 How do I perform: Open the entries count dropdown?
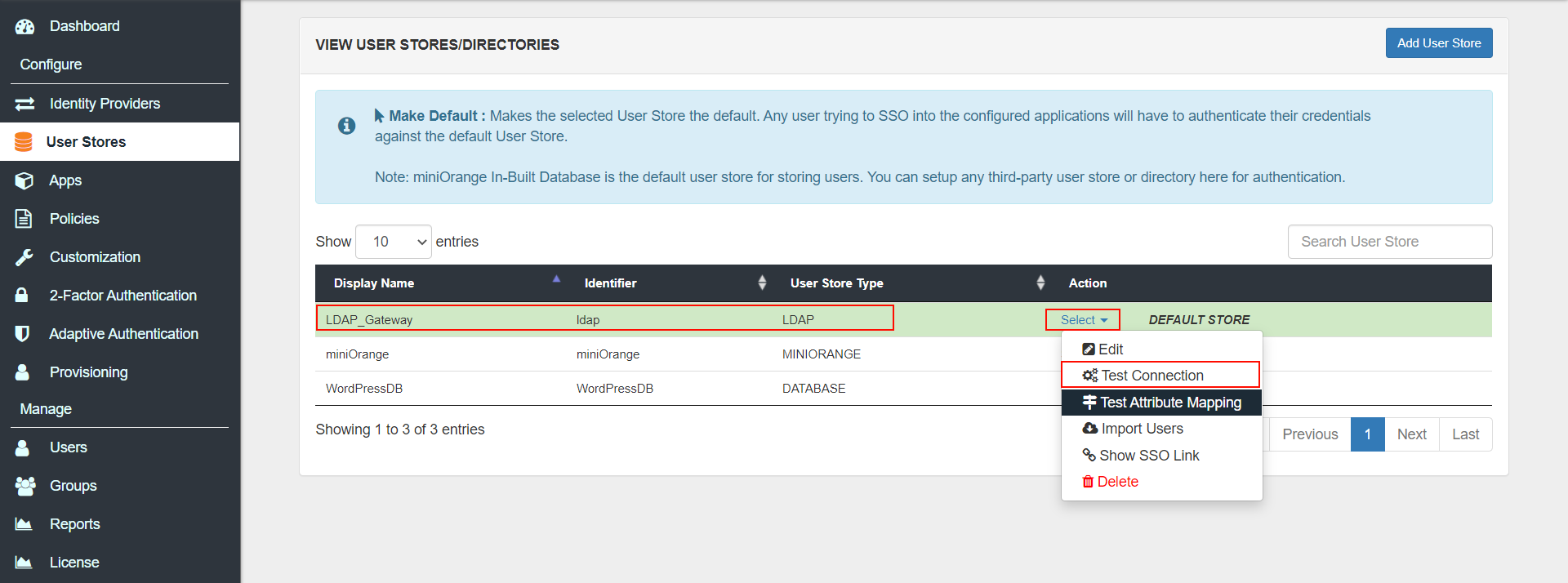(394, 242)
